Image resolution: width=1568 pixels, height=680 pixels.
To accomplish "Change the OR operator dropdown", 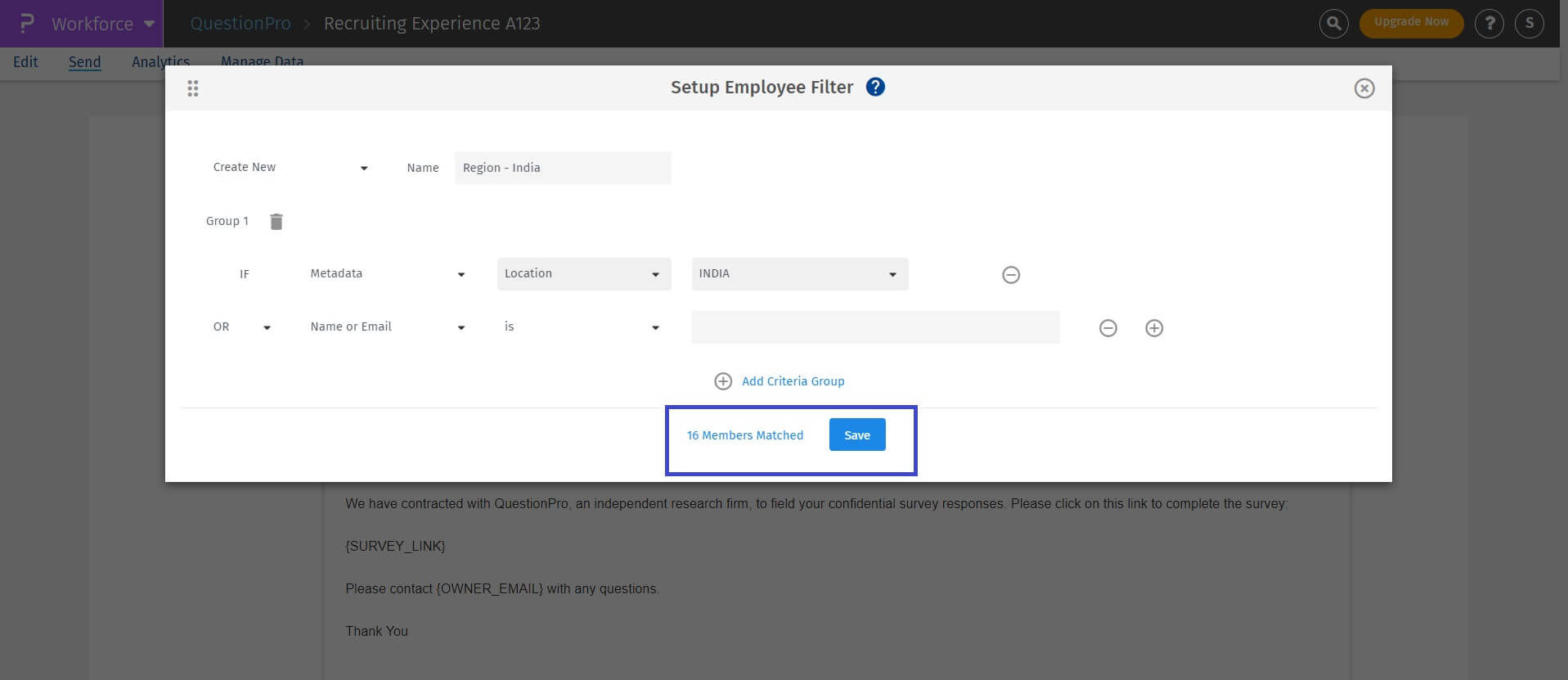I will coord(242,327).
